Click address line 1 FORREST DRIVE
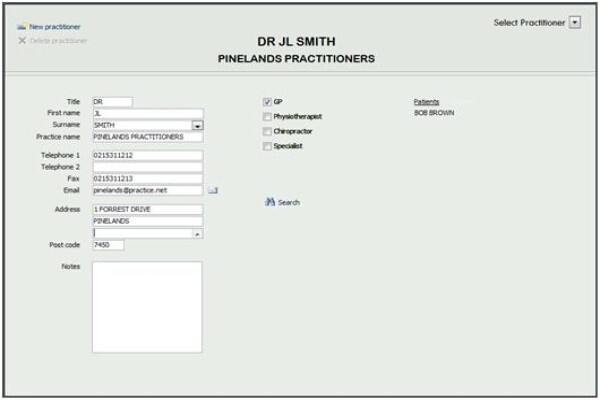 [x=148, y=209]
